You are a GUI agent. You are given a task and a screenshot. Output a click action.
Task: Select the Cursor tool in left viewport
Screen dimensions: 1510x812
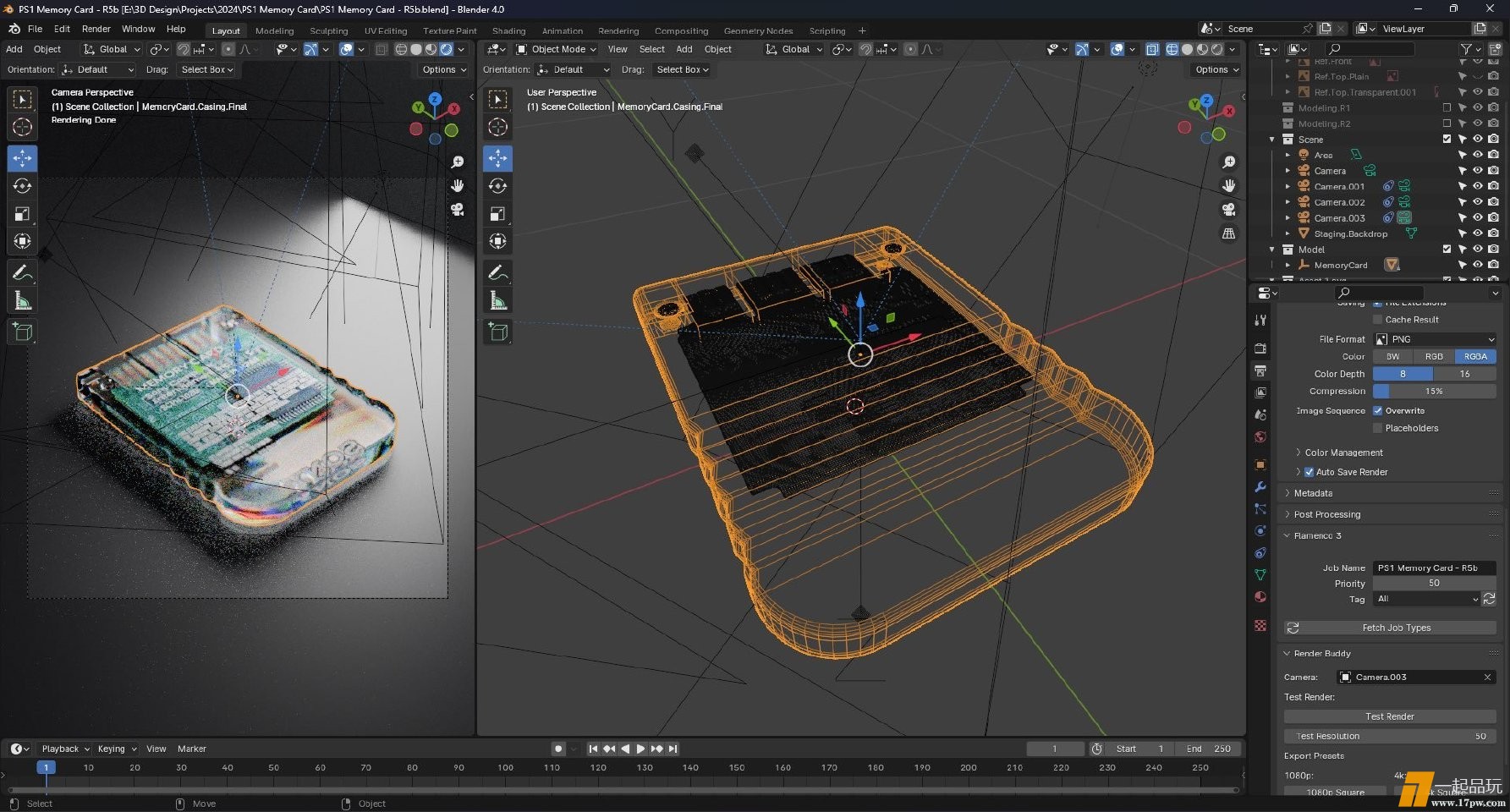[22, 127]
